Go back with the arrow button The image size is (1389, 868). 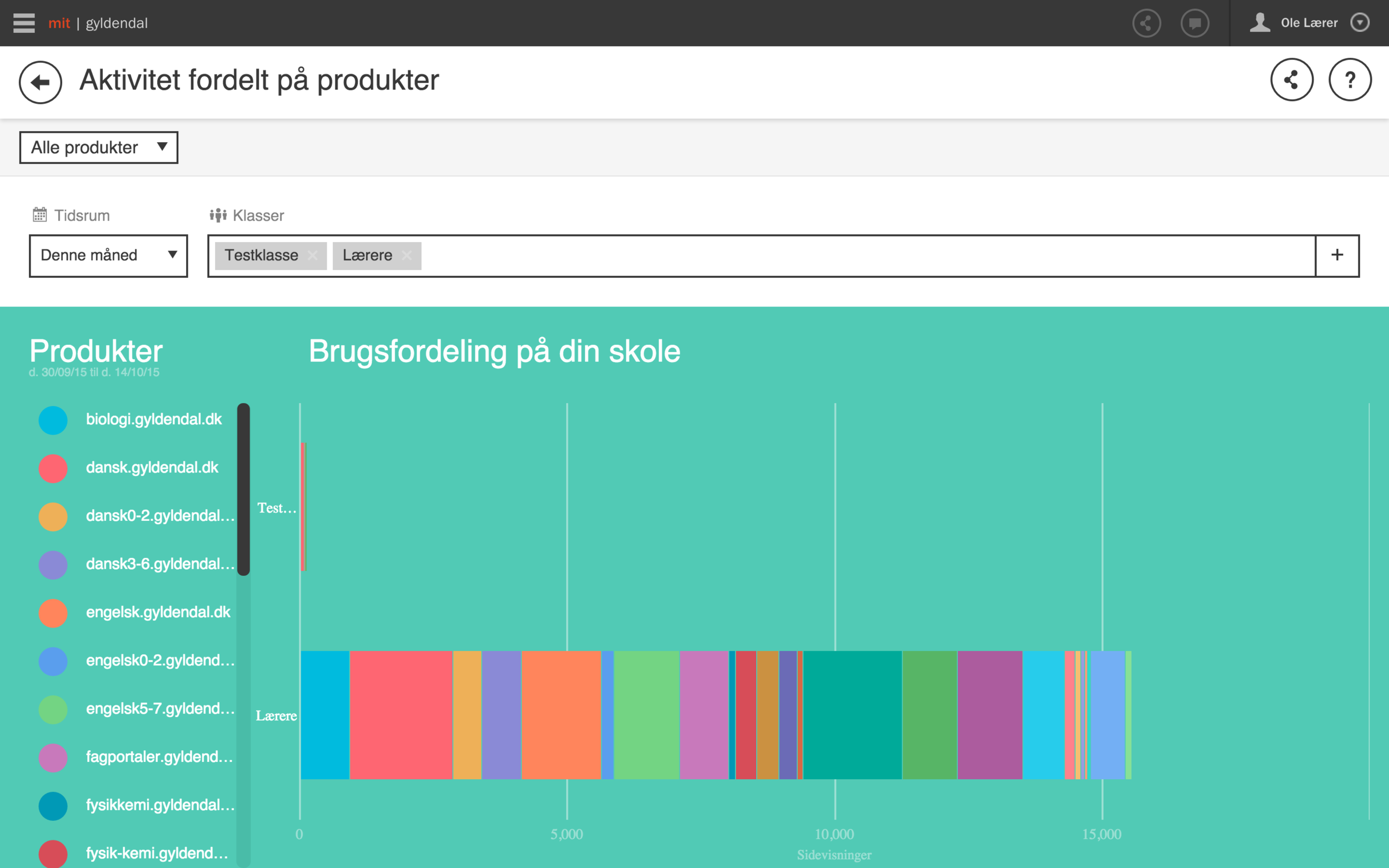pyautogui.click(x=40, y=82)
